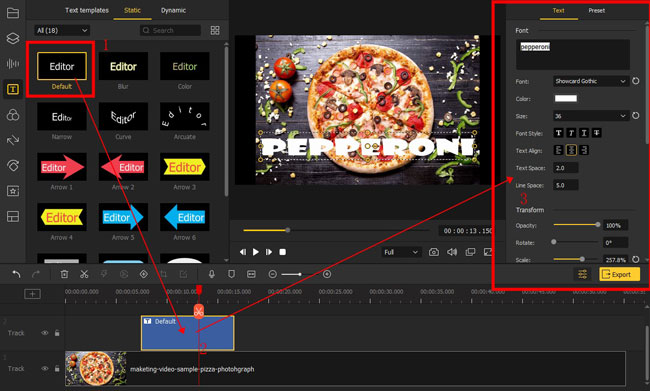Viewport: 650px width, 391px height.
Task: Open the Preset properties tab
Action: pyautogui.click(x=597, y=10)
